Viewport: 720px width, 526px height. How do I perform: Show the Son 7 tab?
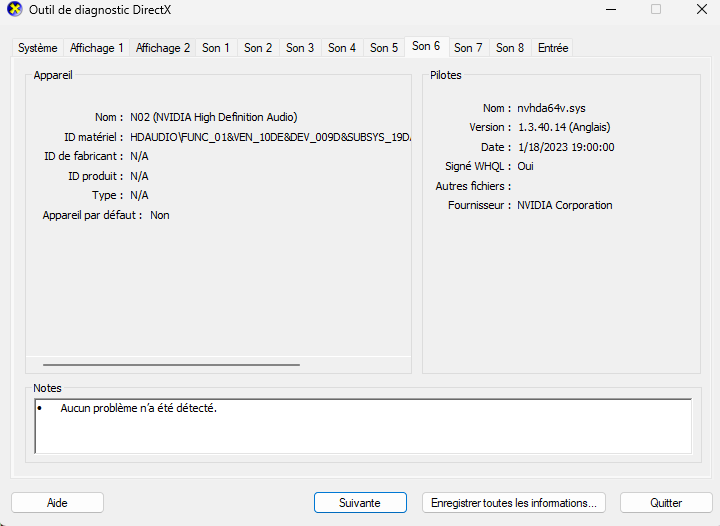tap(468, 48)
